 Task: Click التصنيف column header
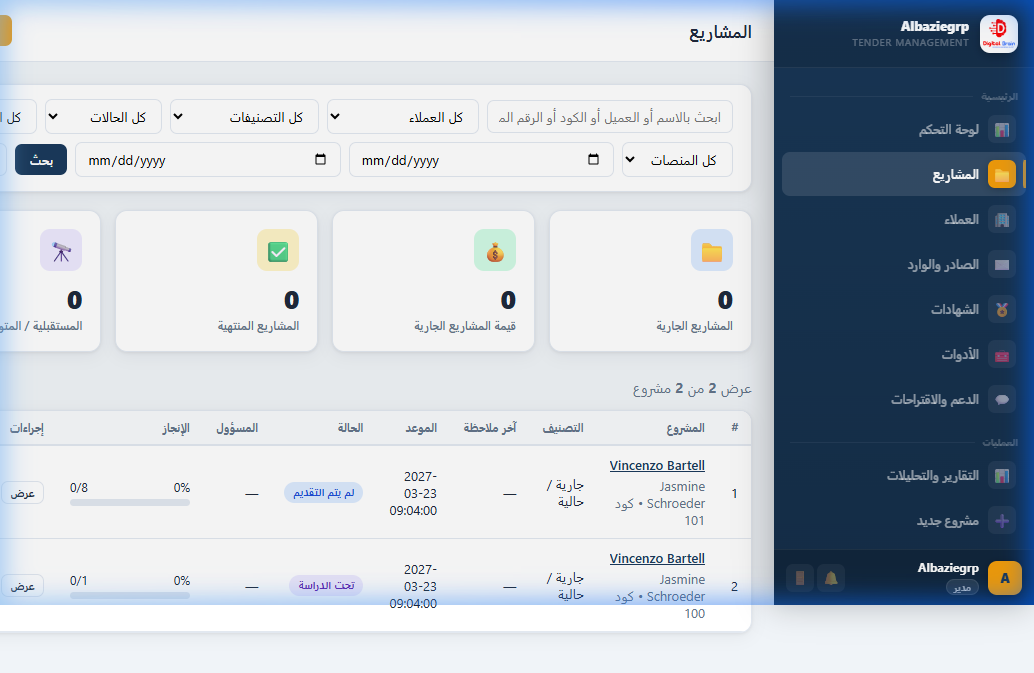click(563, 428)
